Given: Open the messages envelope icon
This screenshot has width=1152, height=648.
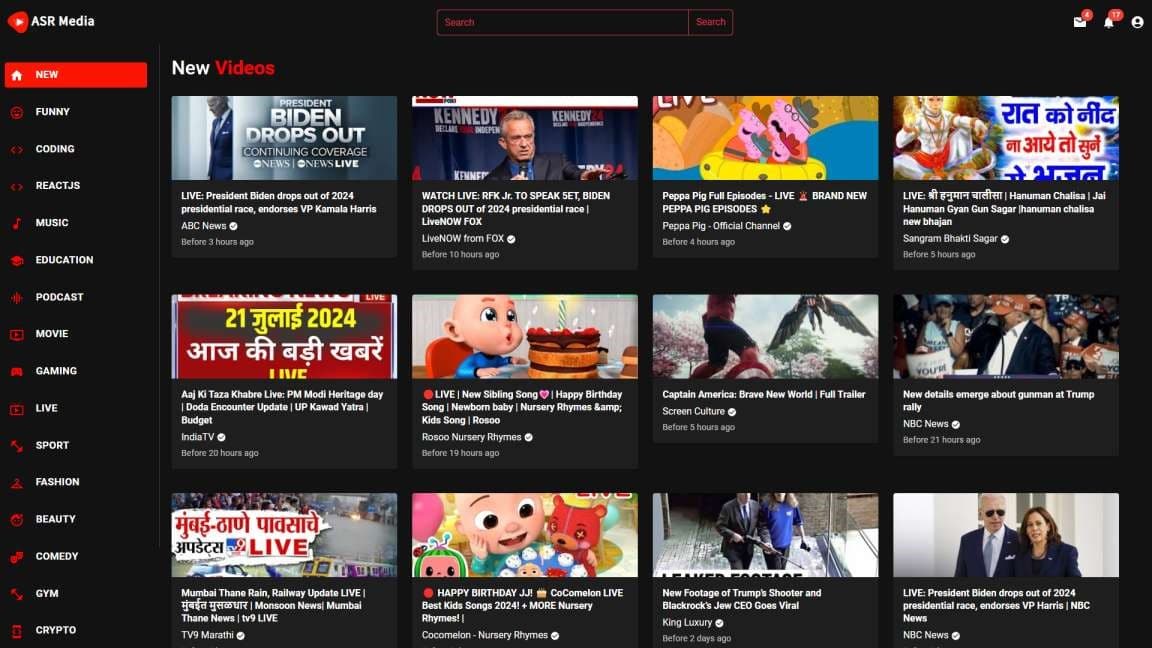Looking at the screenshot, I should (1079, 22).
